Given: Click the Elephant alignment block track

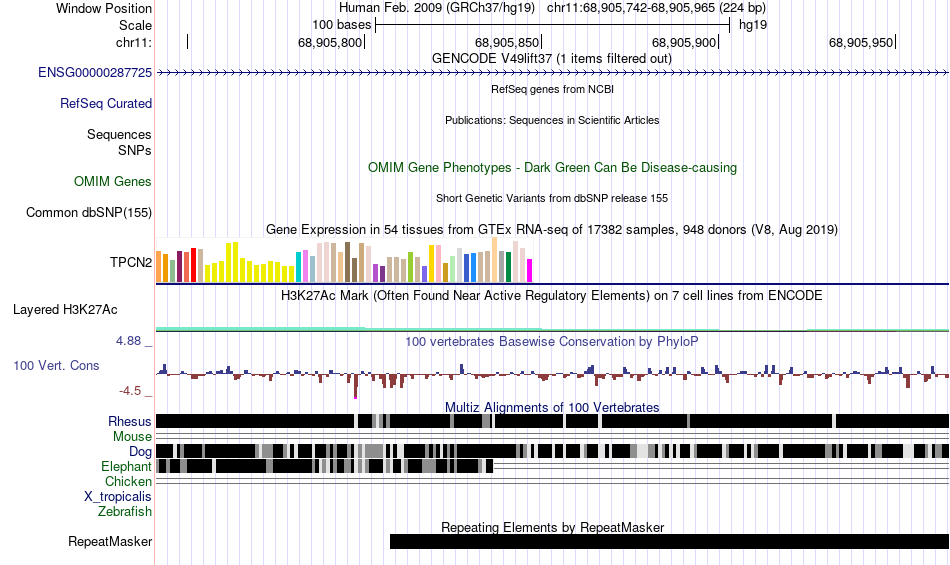Looking at the screenshot, I should pyautogui.click(x=325, y=466).
